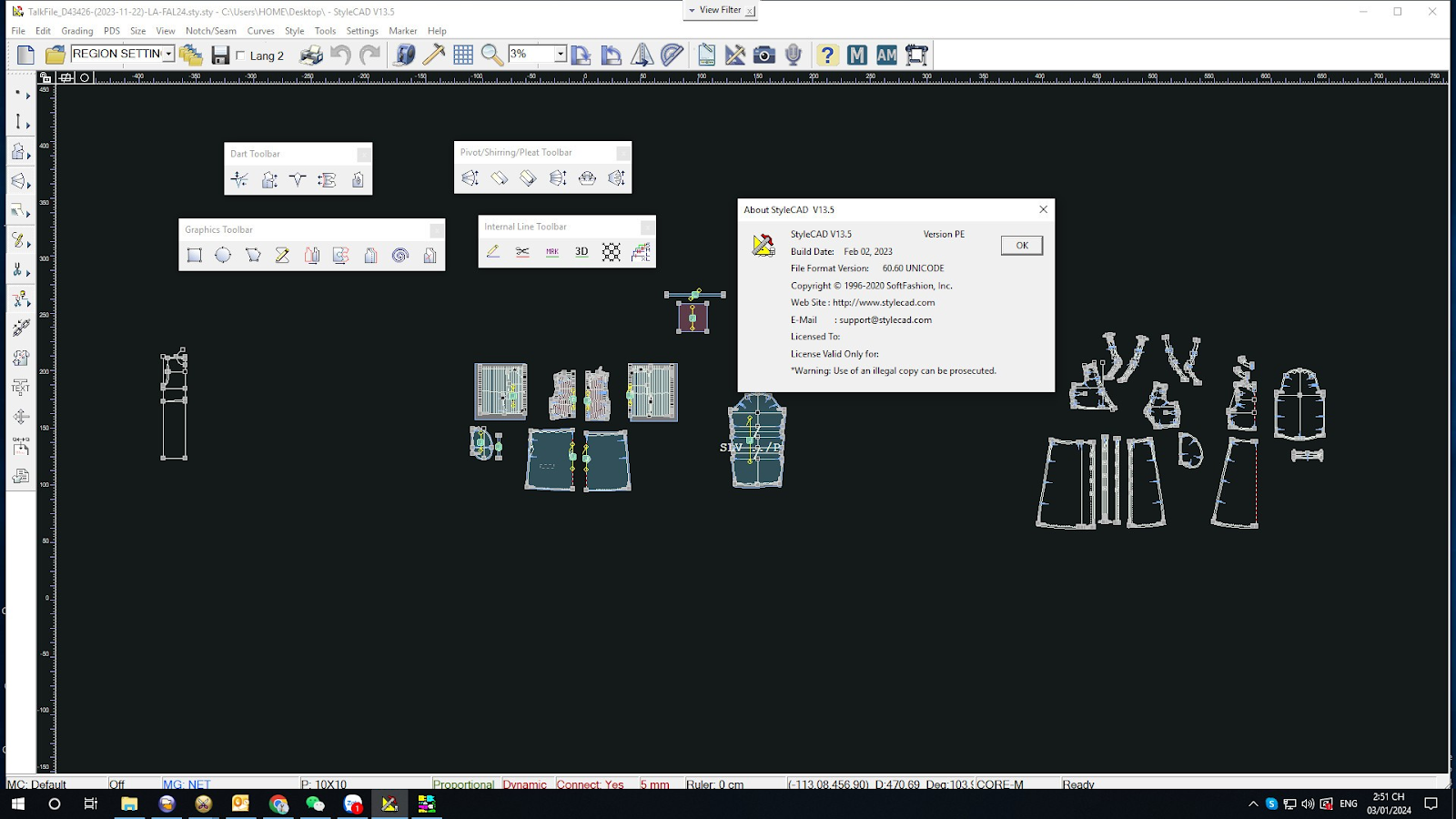
Task: Choose spiral tool in Graphics Toolbar
Action: 399,255
